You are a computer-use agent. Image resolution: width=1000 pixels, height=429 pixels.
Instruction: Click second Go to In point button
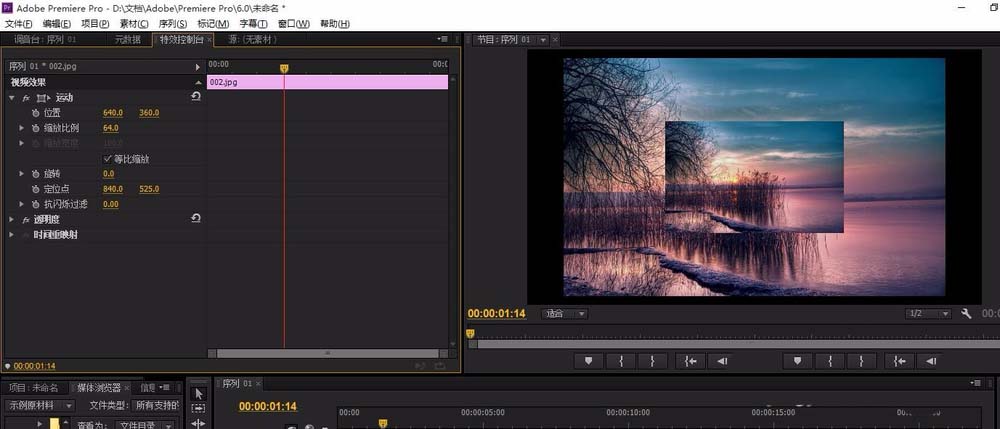[899, 361]
